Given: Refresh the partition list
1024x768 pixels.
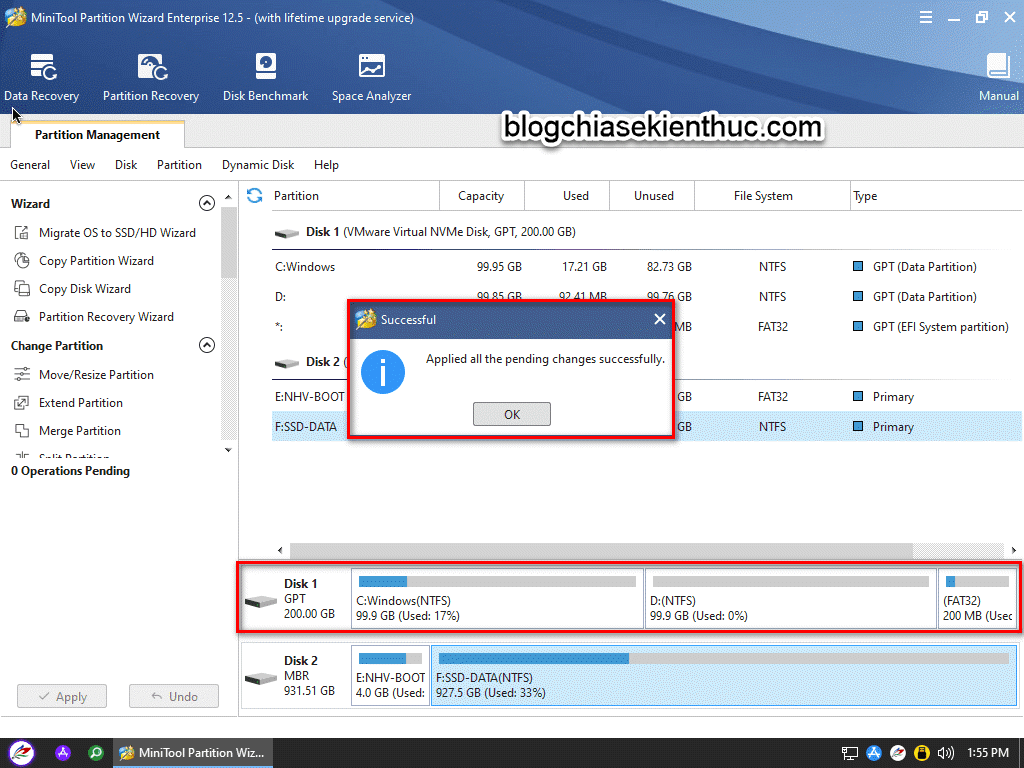Looking at the screenshot, I should (x=255, y=195).
